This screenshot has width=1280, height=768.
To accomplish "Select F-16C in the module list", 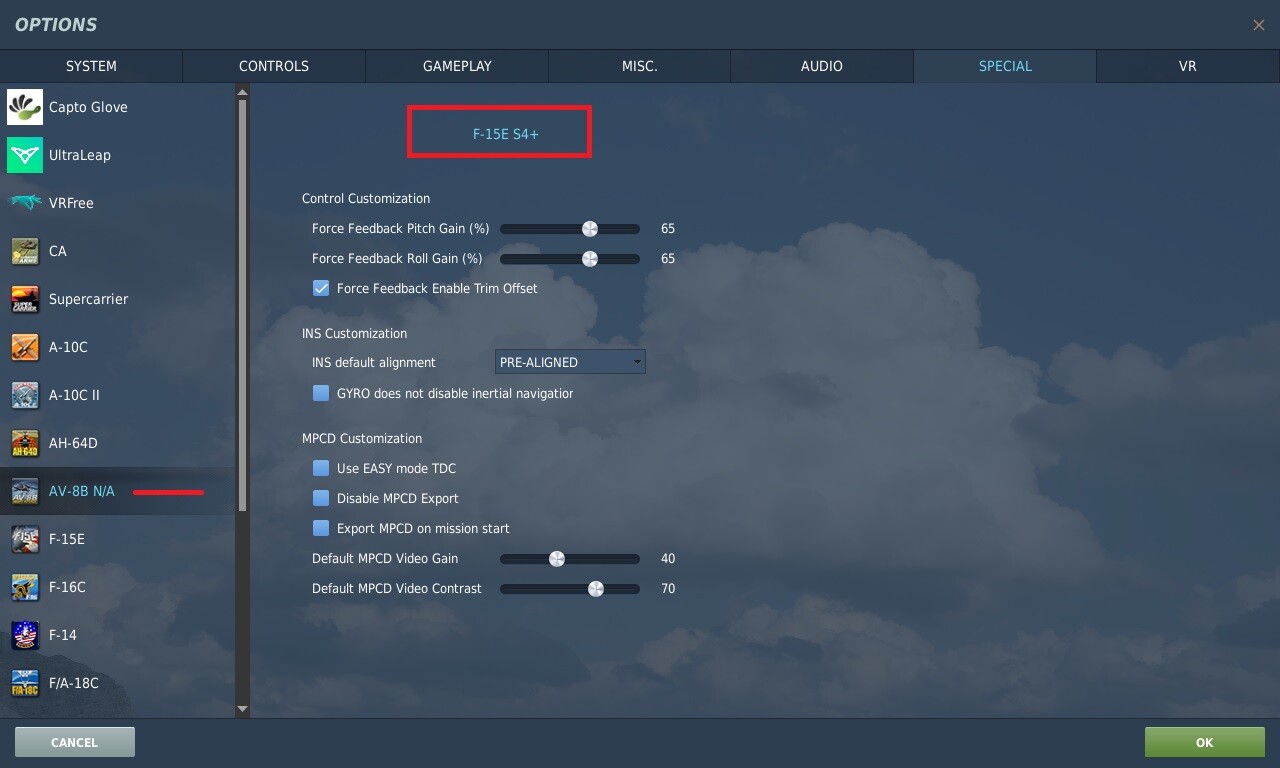I will point(118,587).
